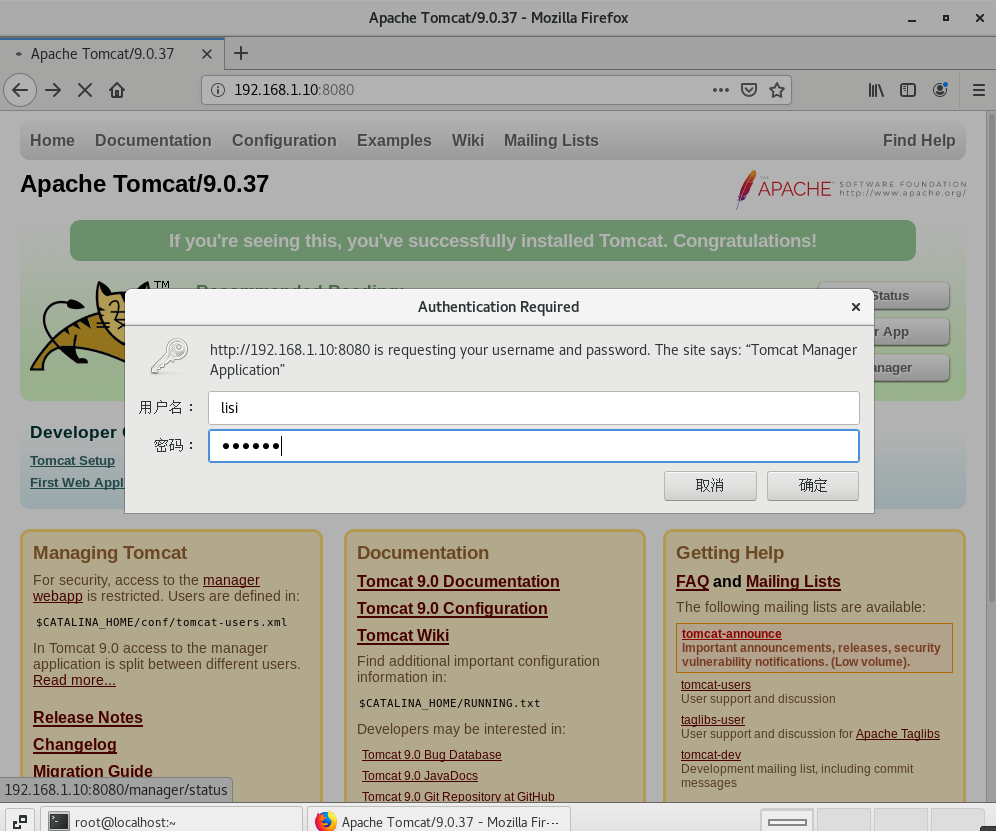
Task: Save page to Pocket icon
Action: coord(749,90)
